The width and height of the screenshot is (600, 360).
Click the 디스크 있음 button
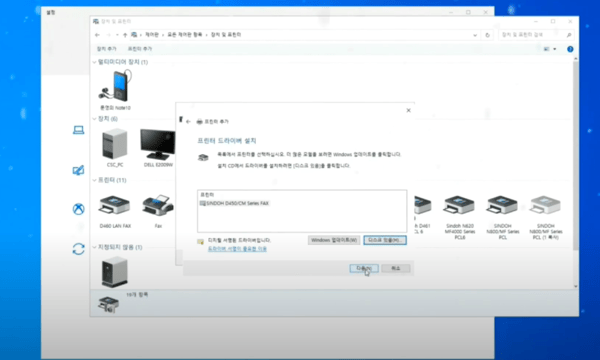click(x=385, y=240)
